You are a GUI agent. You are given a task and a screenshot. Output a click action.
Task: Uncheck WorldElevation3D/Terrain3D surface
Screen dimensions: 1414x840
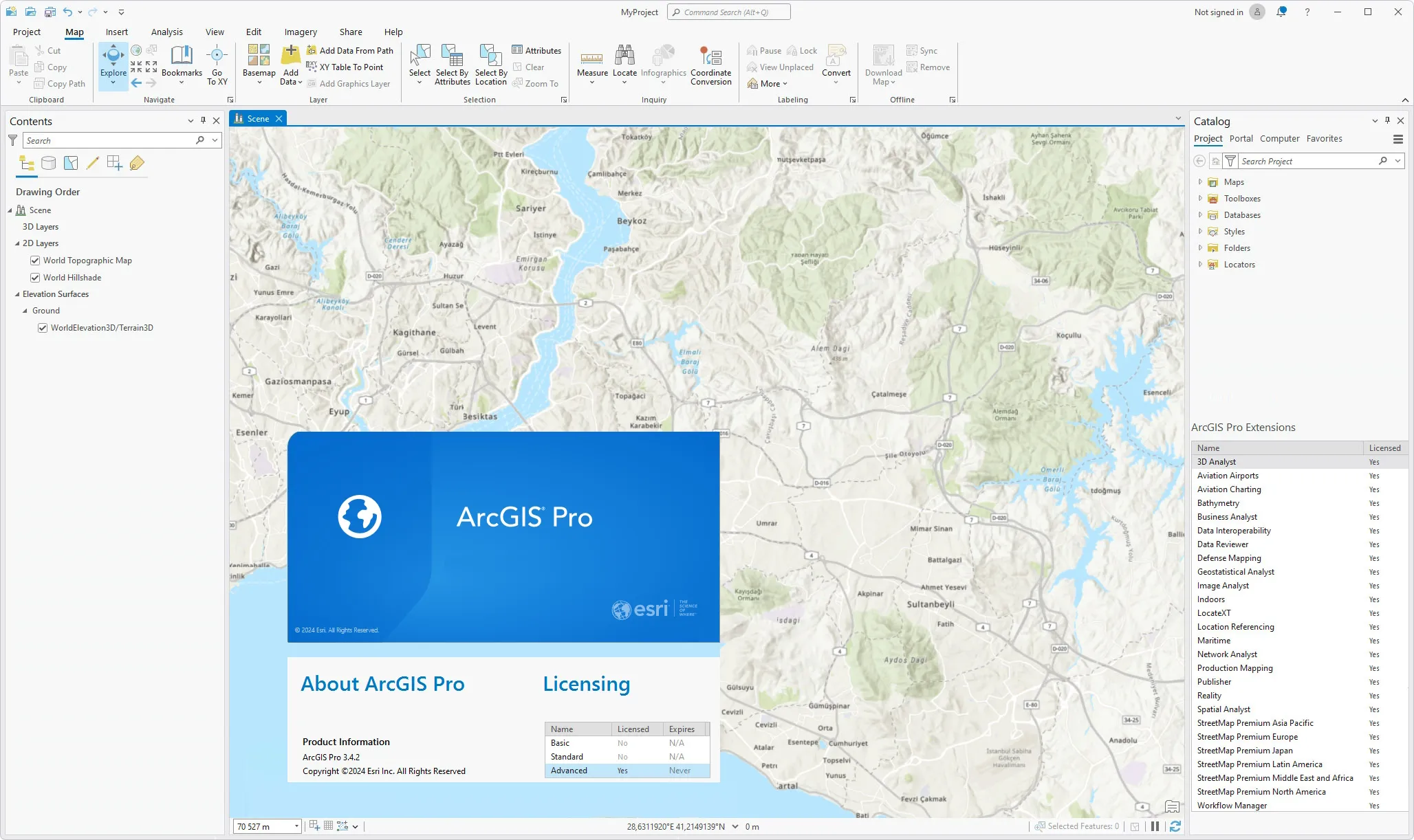pyautogui.click(x=43, y=328)
